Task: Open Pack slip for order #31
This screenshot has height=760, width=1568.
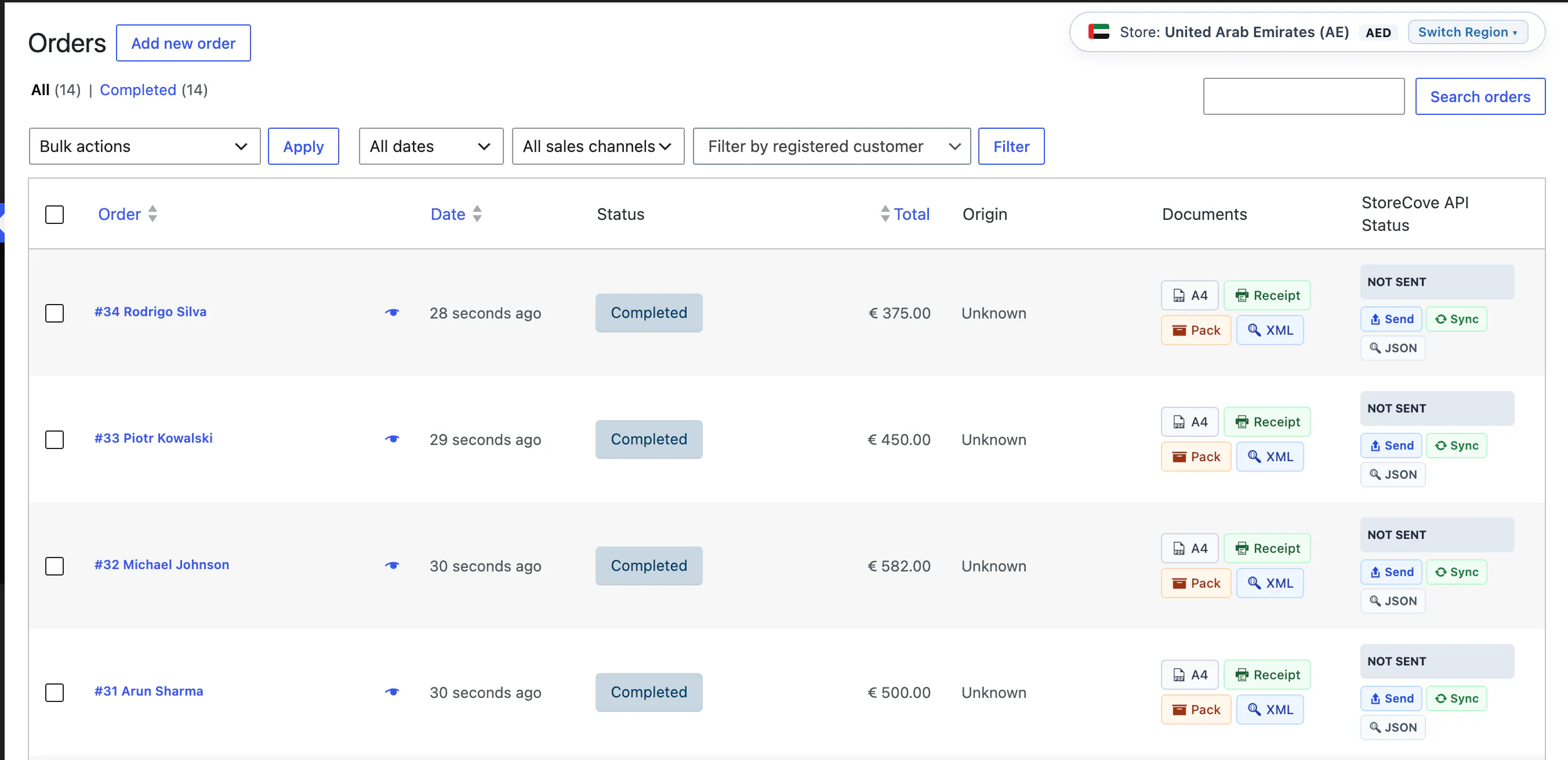Action: tap(1196, 710)
